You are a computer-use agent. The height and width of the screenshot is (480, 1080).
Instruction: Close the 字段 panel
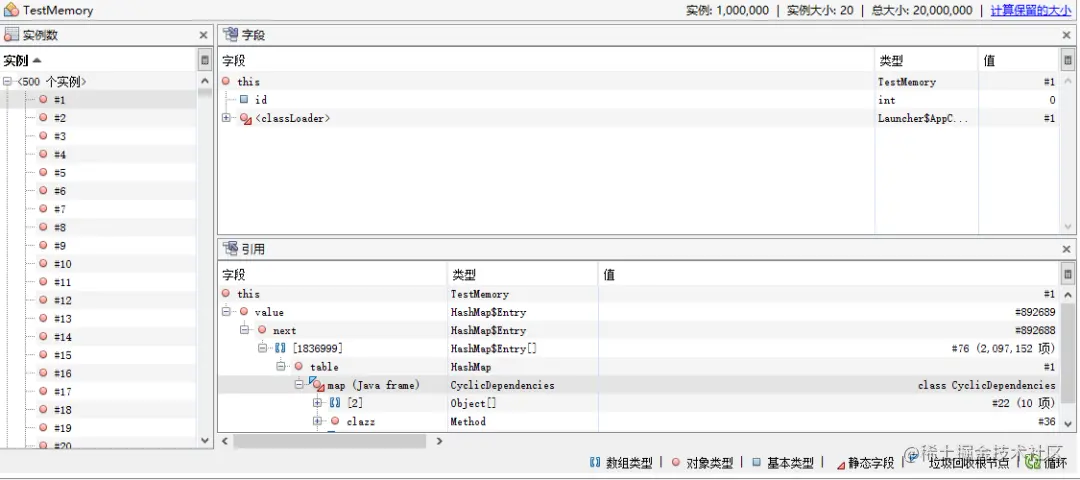pyautogui.click(x=1066, y=35)
